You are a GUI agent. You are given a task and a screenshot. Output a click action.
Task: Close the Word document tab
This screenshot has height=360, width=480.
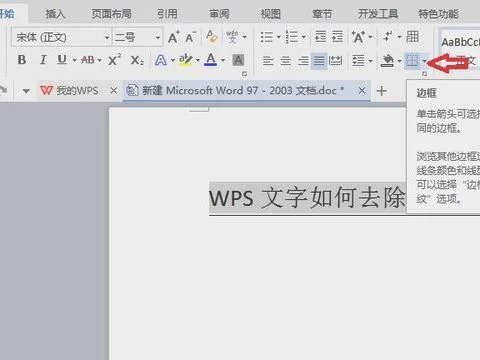click(x=362, y=90)
